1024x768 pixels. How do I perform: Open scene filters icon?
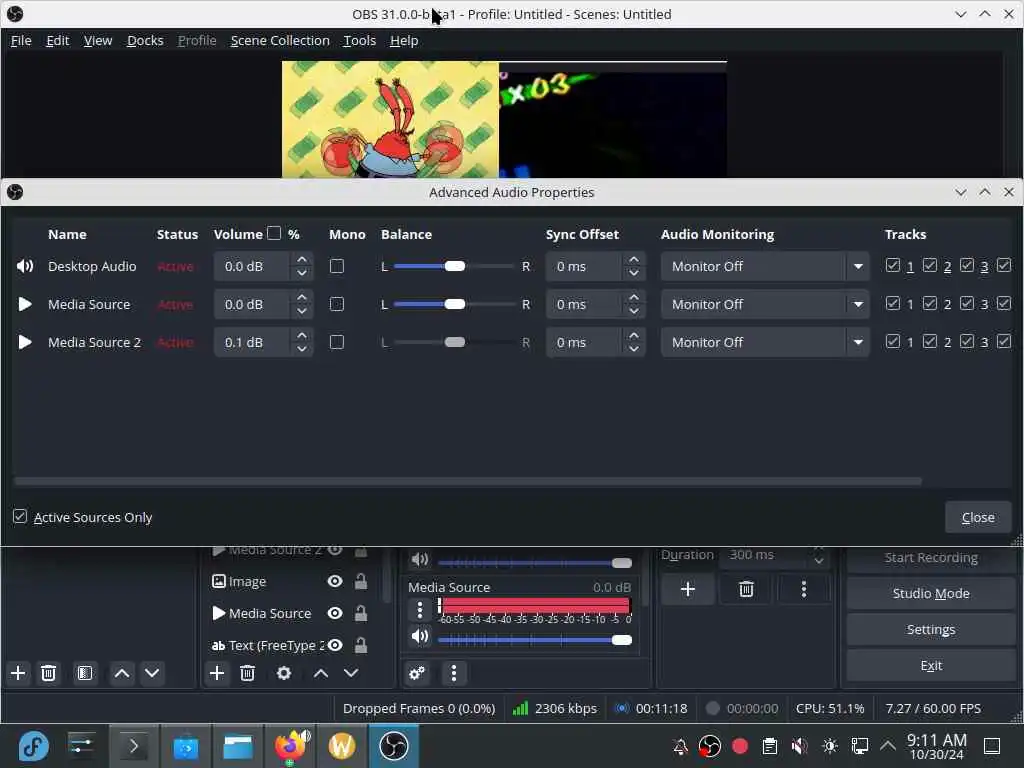(x=85, y=673)
